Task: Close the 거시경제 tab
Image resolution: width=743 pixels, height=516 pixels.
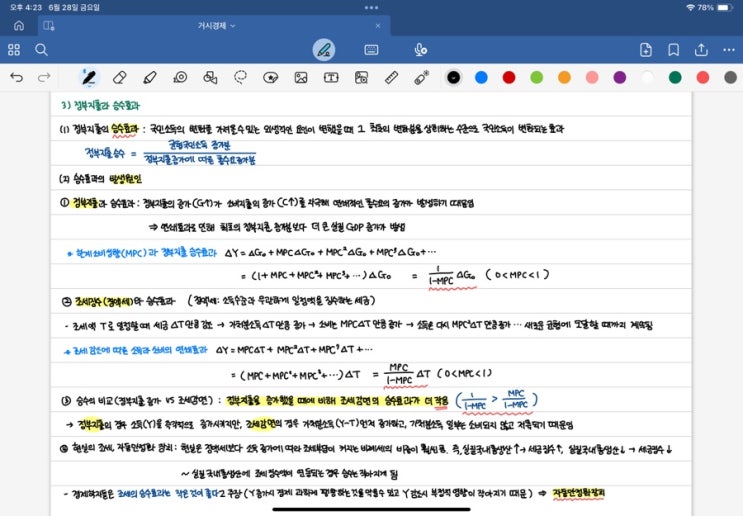Action: click(x=378, y=26)
